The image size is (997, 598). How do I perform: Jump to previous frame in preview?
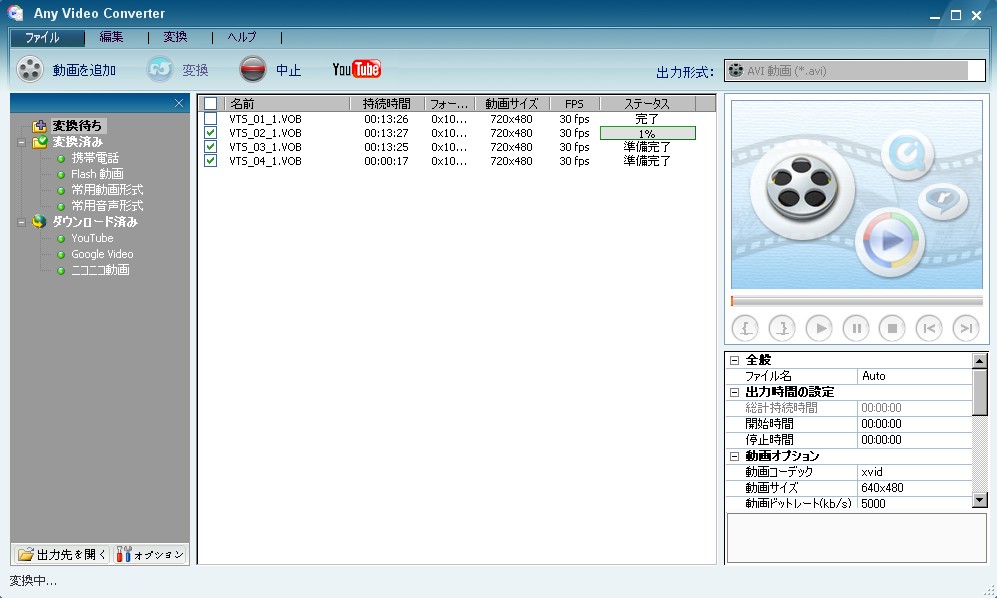929,328
